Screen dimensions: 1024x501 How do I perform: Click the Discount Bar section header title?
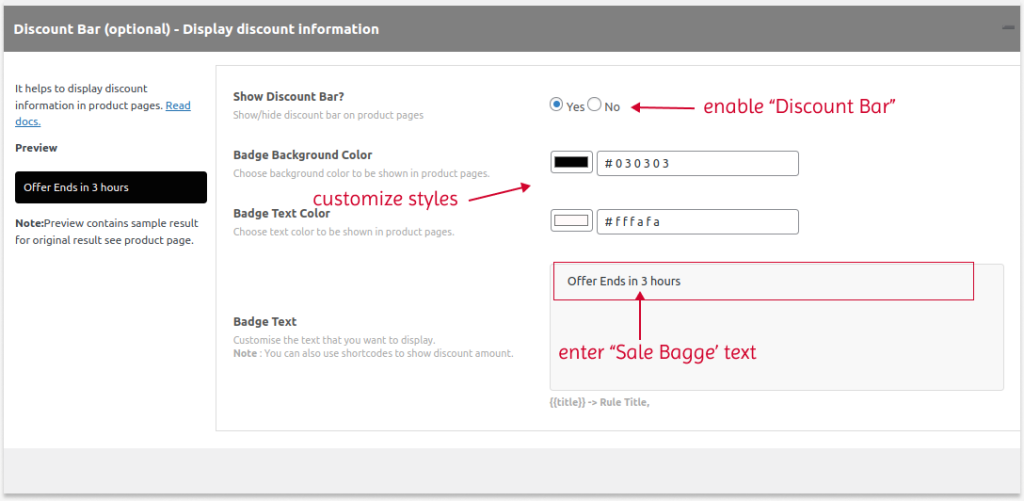(196, 29)
